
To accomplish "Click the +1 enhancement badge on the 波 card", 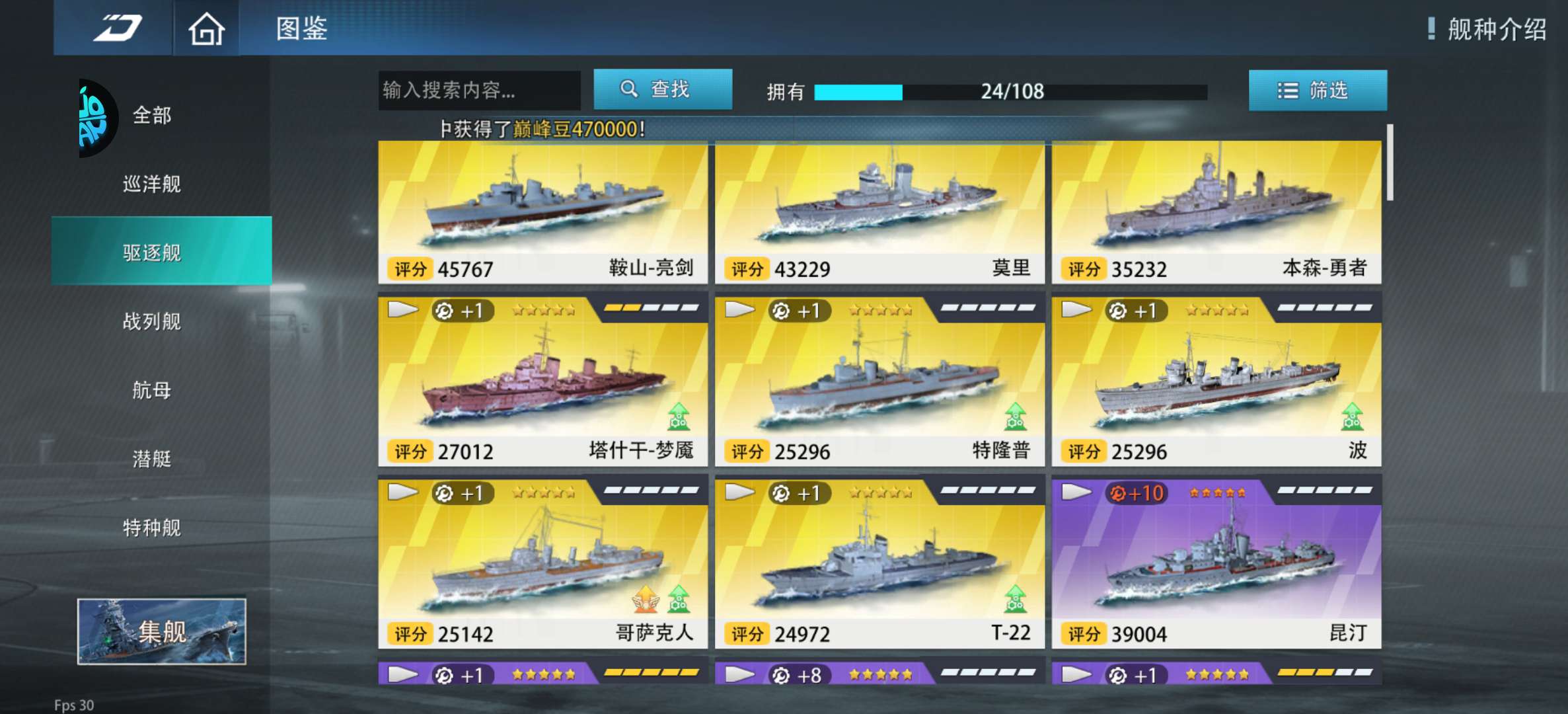I will 1137,310.
